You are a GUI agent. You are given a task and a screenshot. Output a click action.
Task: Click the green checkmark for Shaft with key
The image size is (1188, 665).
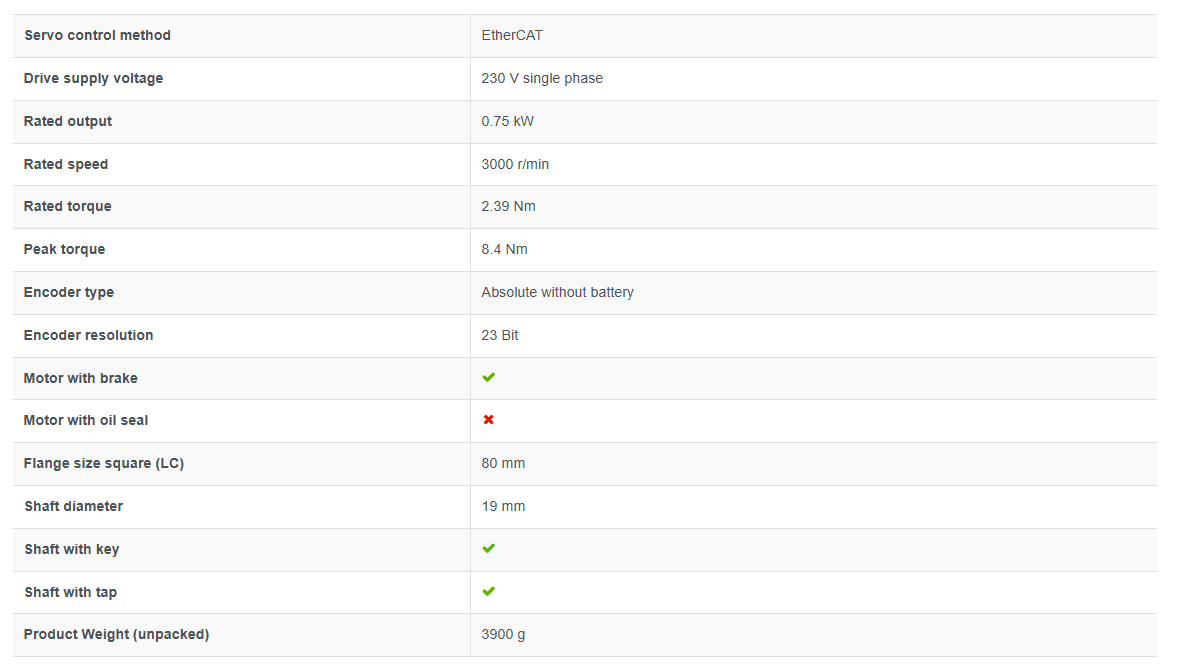click(489, 548)
